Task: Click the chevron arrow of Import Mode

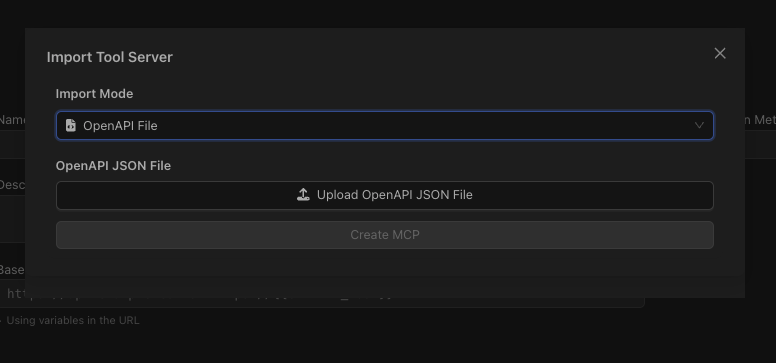Action: 699,125
